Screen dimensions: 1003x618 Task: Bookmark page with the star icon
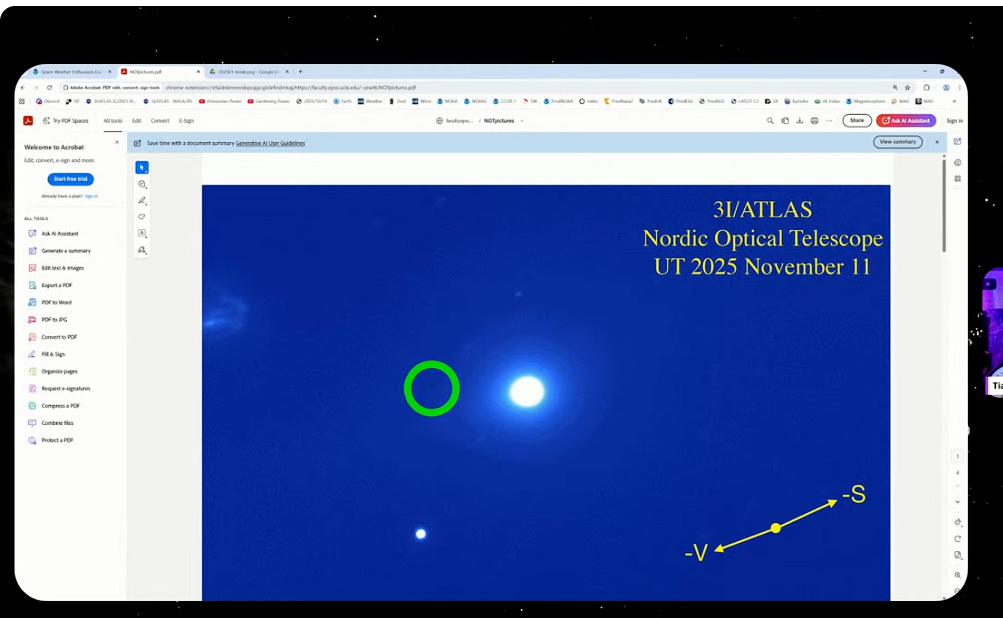click(908, 88)
